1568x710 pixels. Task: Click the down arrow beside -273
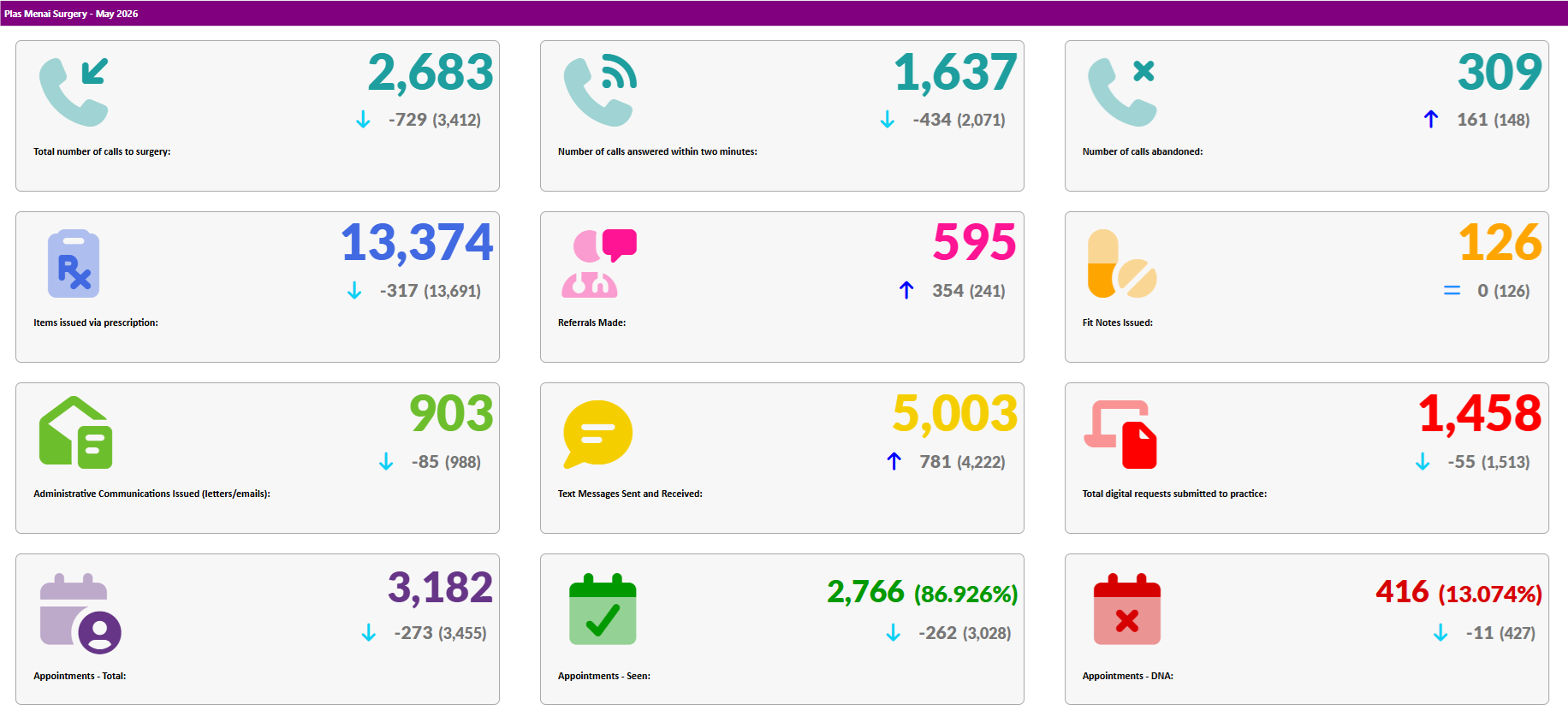tap(369, 633)
